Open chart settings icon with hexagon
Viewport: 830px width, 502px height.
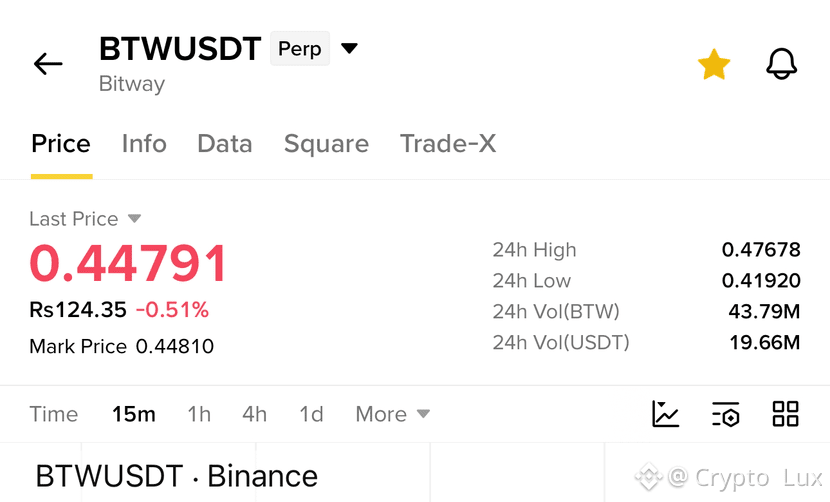[x=726, y=414]
